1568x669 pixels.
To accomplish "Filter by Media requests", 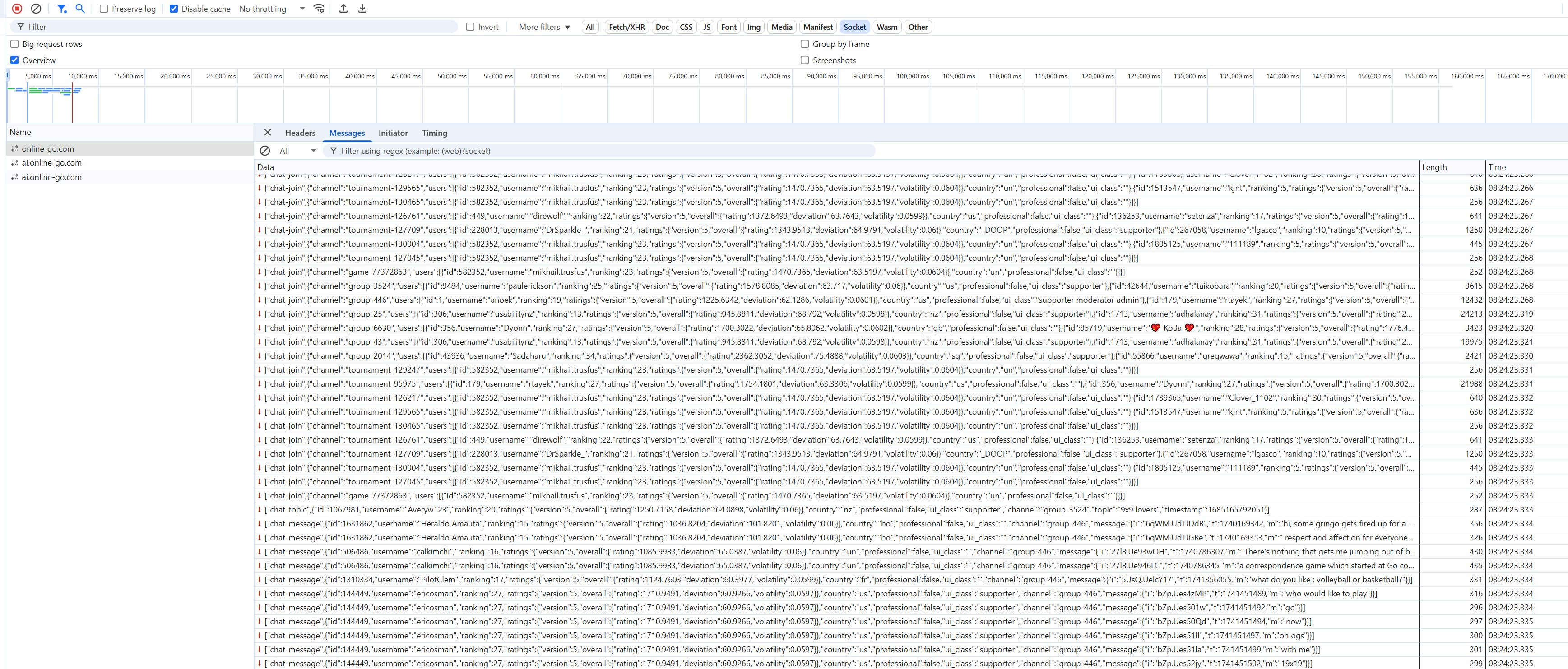I will tap(782, 27).
